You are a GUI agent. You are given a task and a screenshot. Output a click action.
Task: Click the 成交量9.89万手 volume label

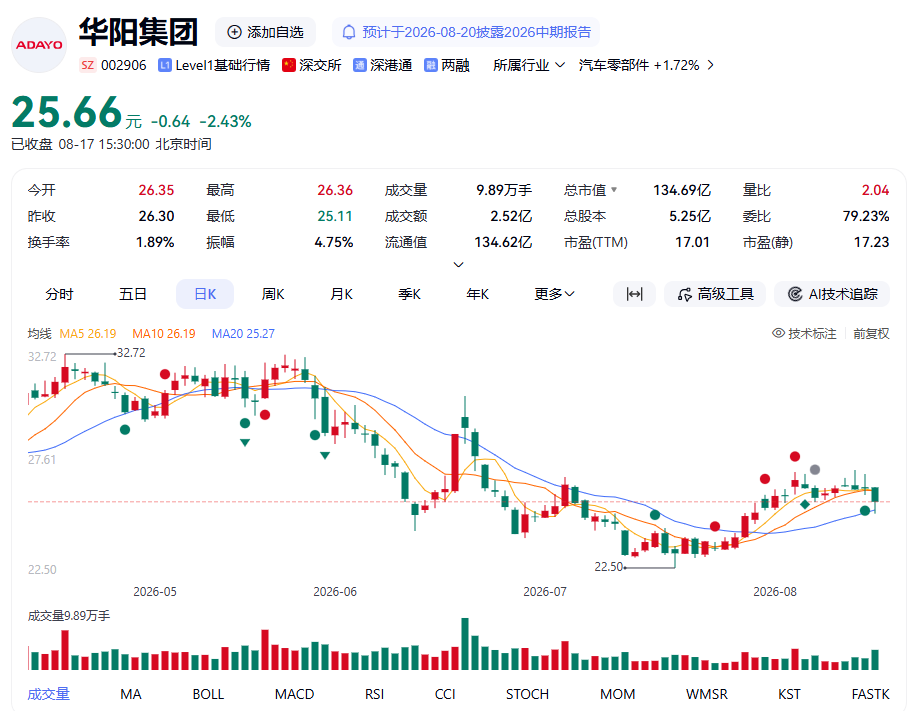(x=69, y=616)
